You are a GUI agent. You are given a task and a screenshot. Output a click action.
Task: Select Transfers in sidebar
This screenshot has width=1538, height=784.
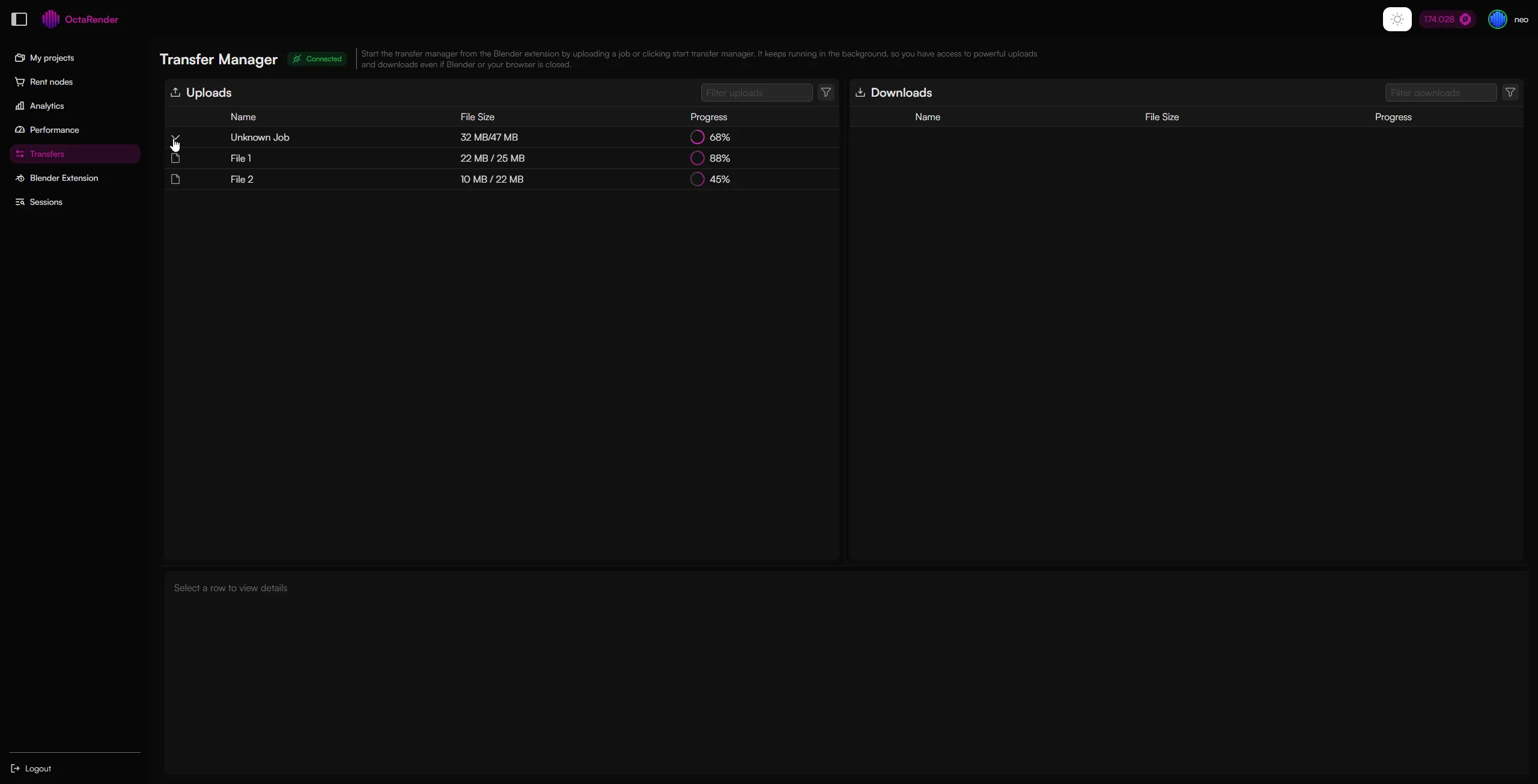75,154
